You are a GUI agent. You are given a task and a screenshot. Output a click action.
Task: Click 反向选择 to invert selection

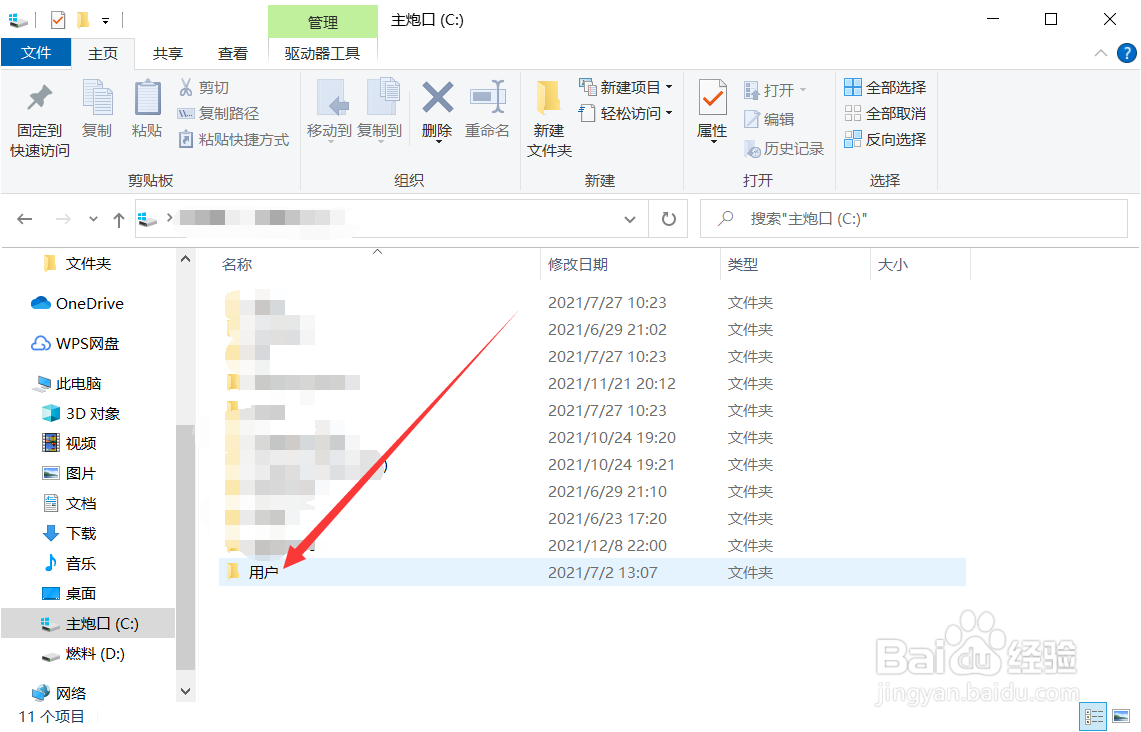(885, 139)
